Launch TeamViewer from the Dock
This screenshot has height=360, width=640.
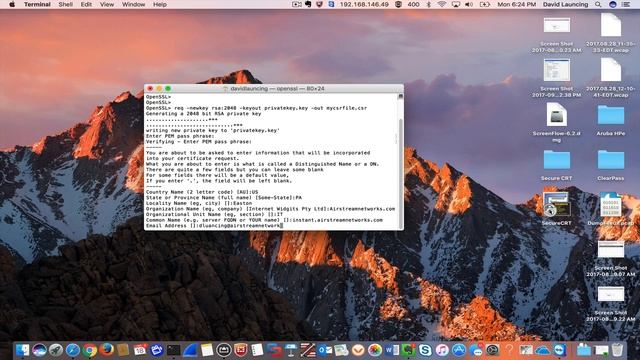560,350
